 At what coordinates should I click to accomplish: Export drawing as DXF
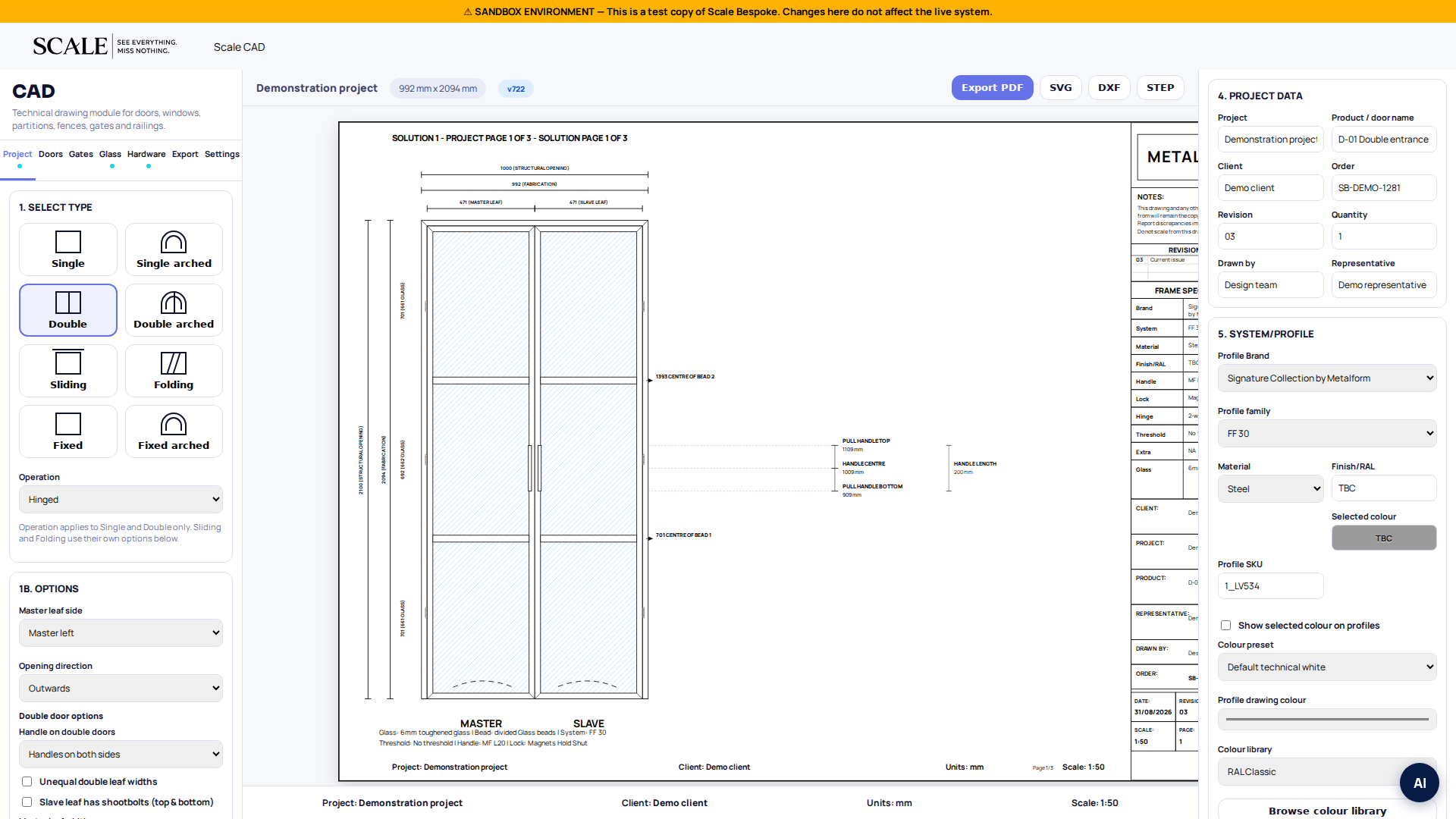click(1109, 88)
